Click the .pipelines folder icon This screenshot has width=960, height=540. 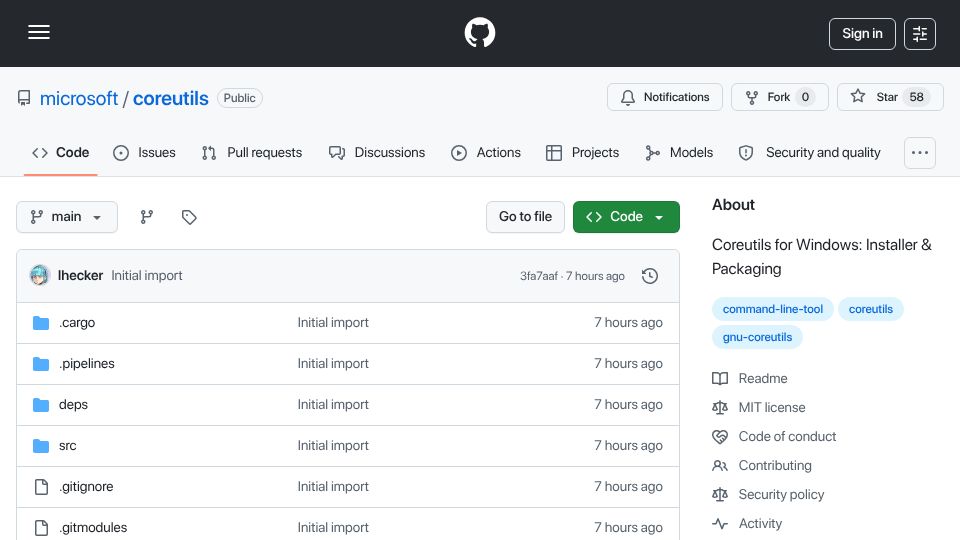point(41,364)
